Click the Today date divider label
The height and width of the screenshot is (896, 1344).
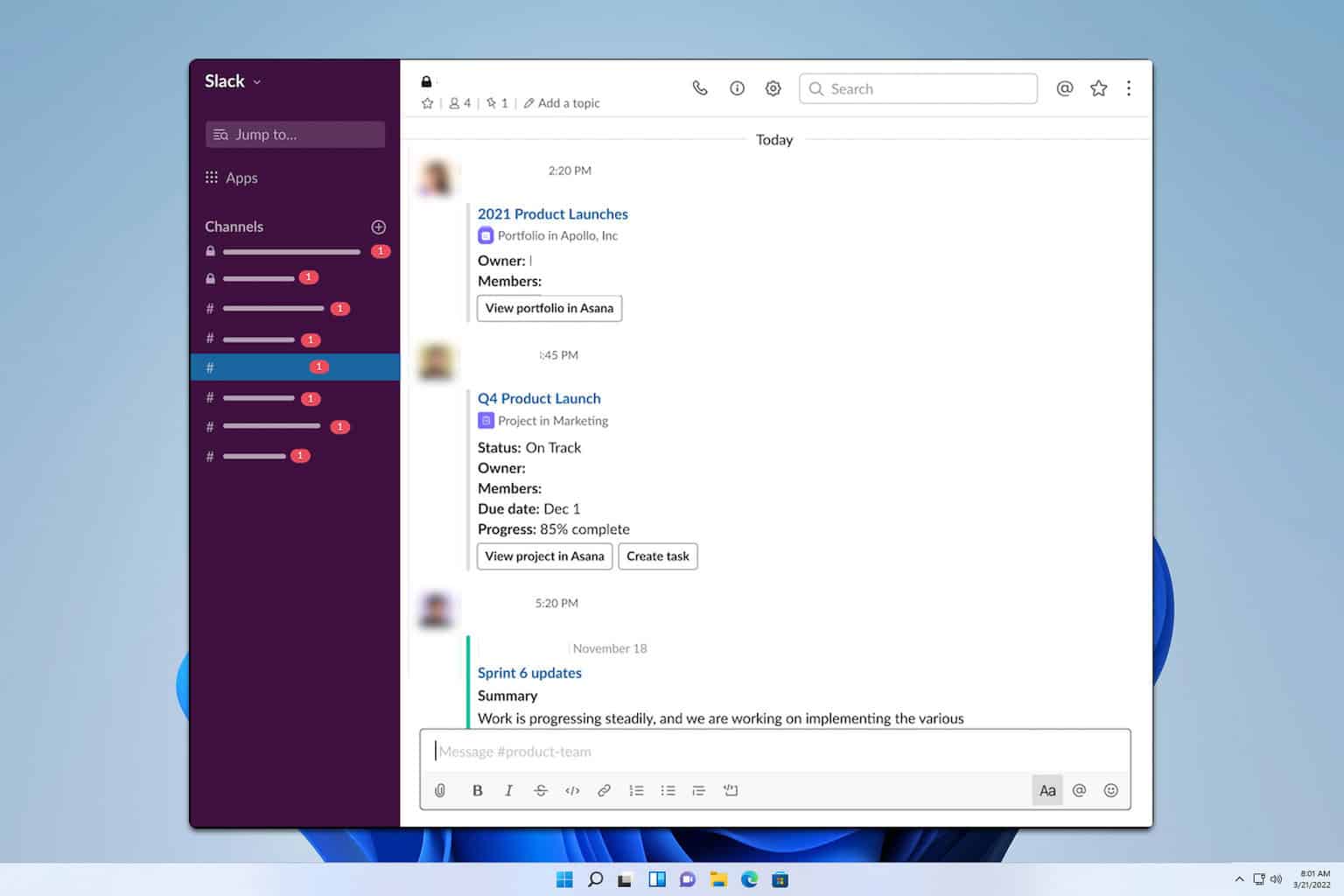click(x=774, y=140)
